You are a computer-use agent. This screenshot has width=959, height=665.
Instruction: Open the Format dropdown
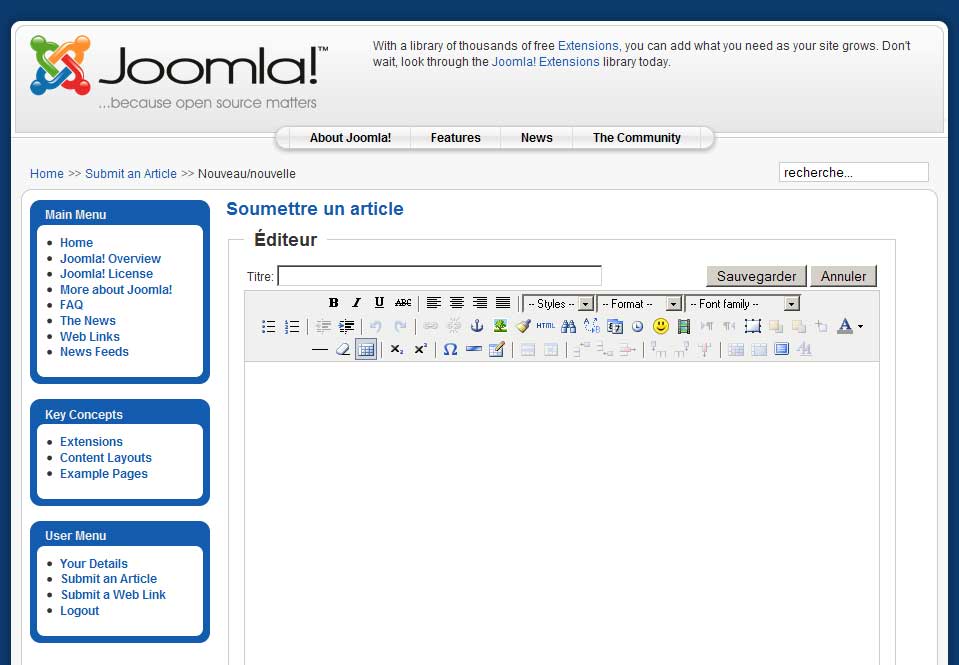[x=640, y=303]
